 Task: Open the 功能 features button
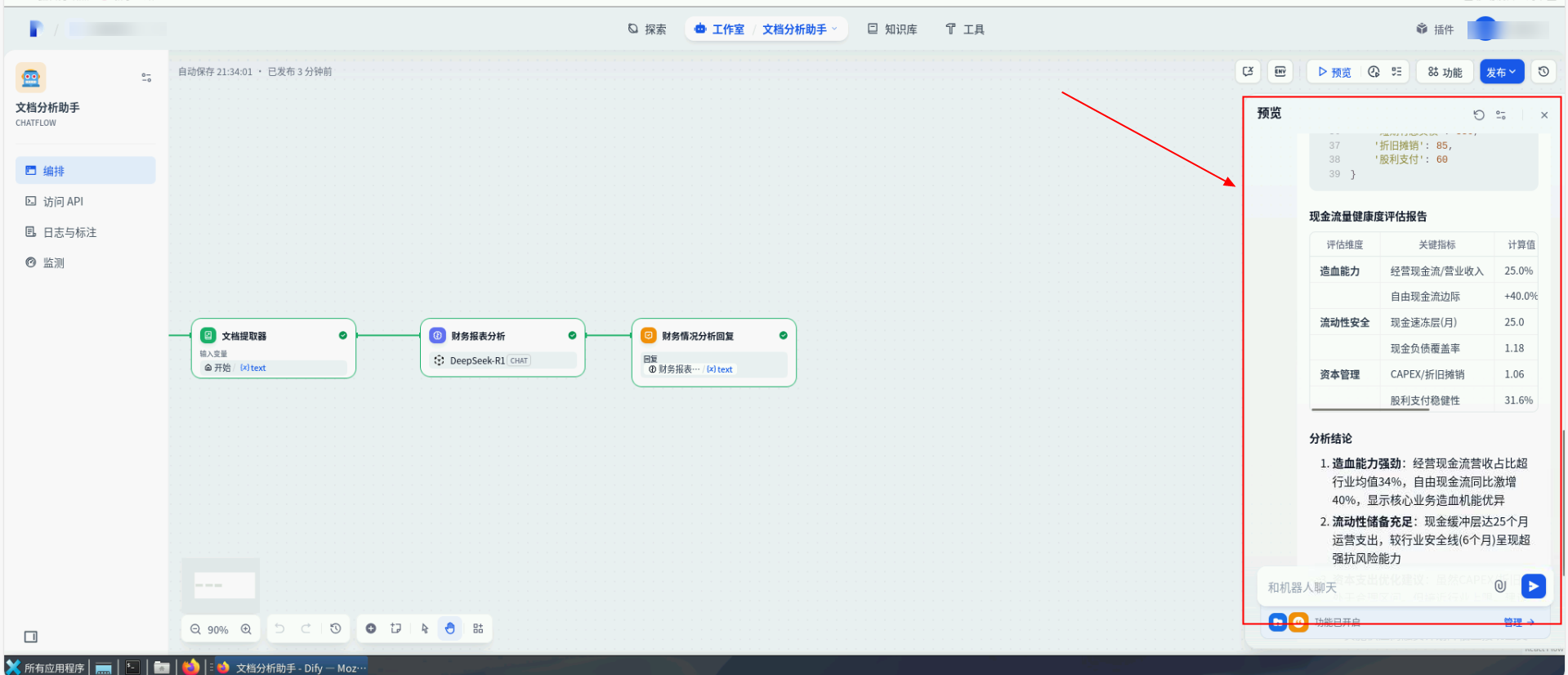1445,72
